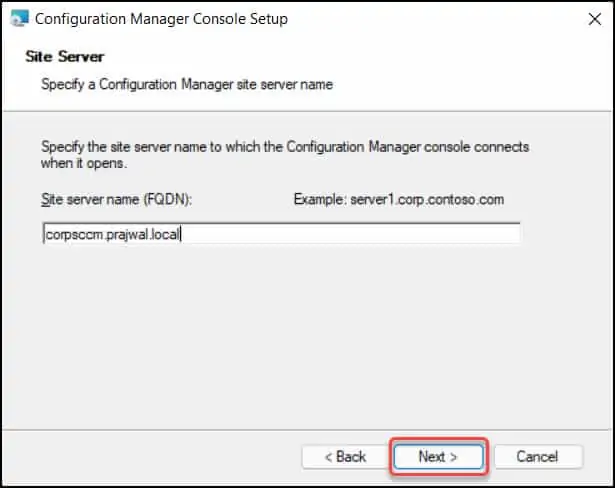Click the Configuration Manager setup title icon
The width and height of the screenshot is (615, 488).
pos(20,18)
